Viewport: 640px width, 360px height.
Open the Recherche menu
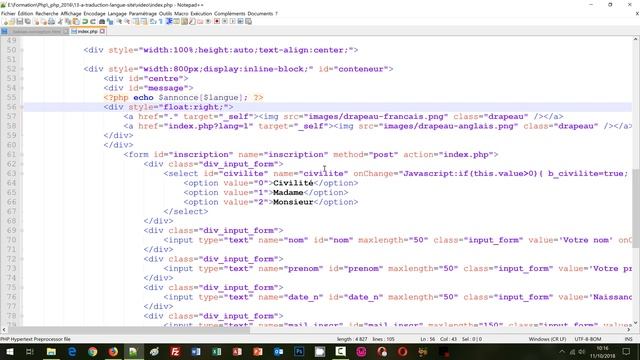click(x=47, y=13)
